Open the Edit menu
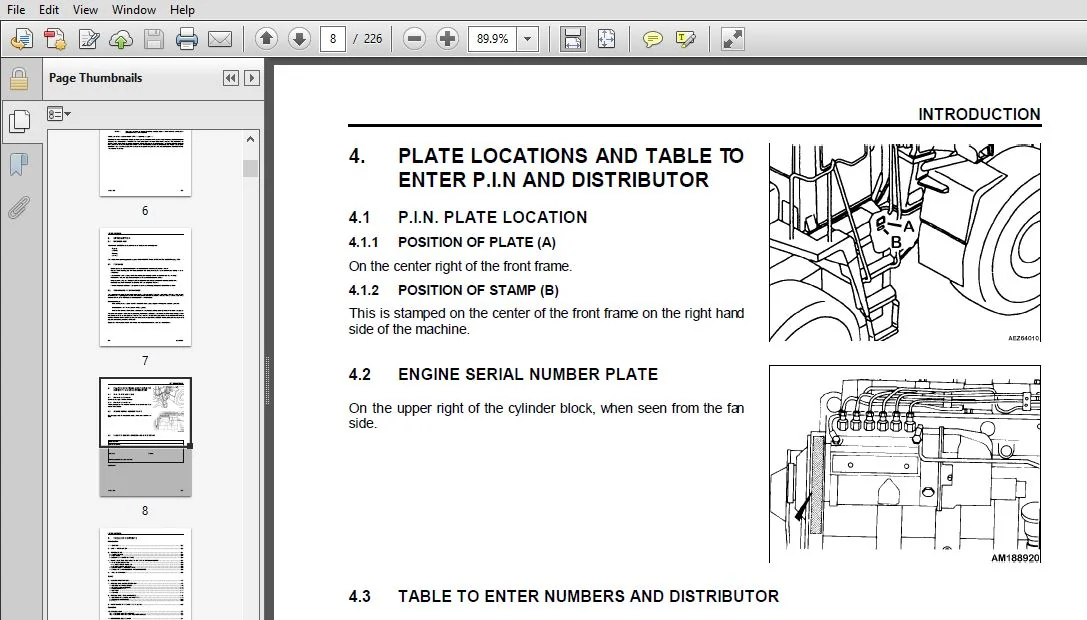 click(x=49, y=10)
